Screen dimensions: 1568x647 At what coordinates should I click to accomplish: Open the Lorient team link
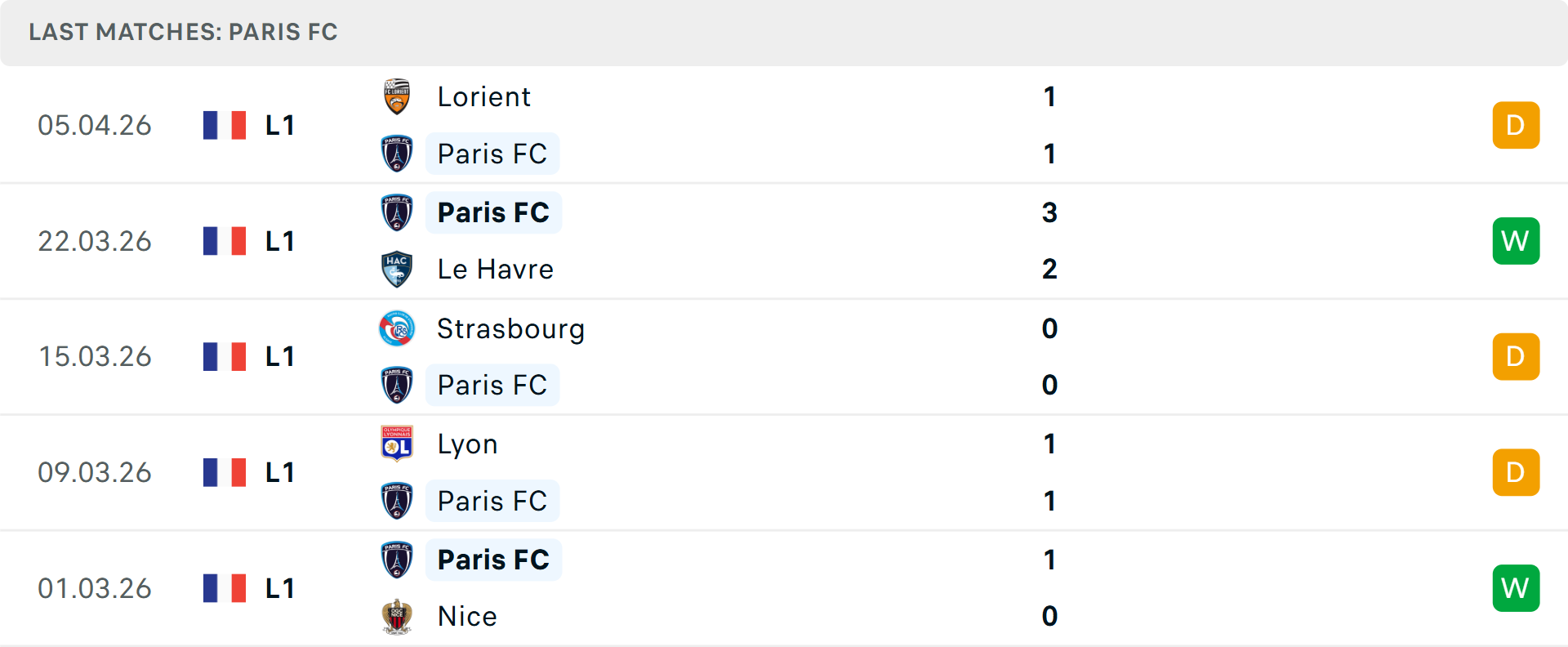point(483,97)
